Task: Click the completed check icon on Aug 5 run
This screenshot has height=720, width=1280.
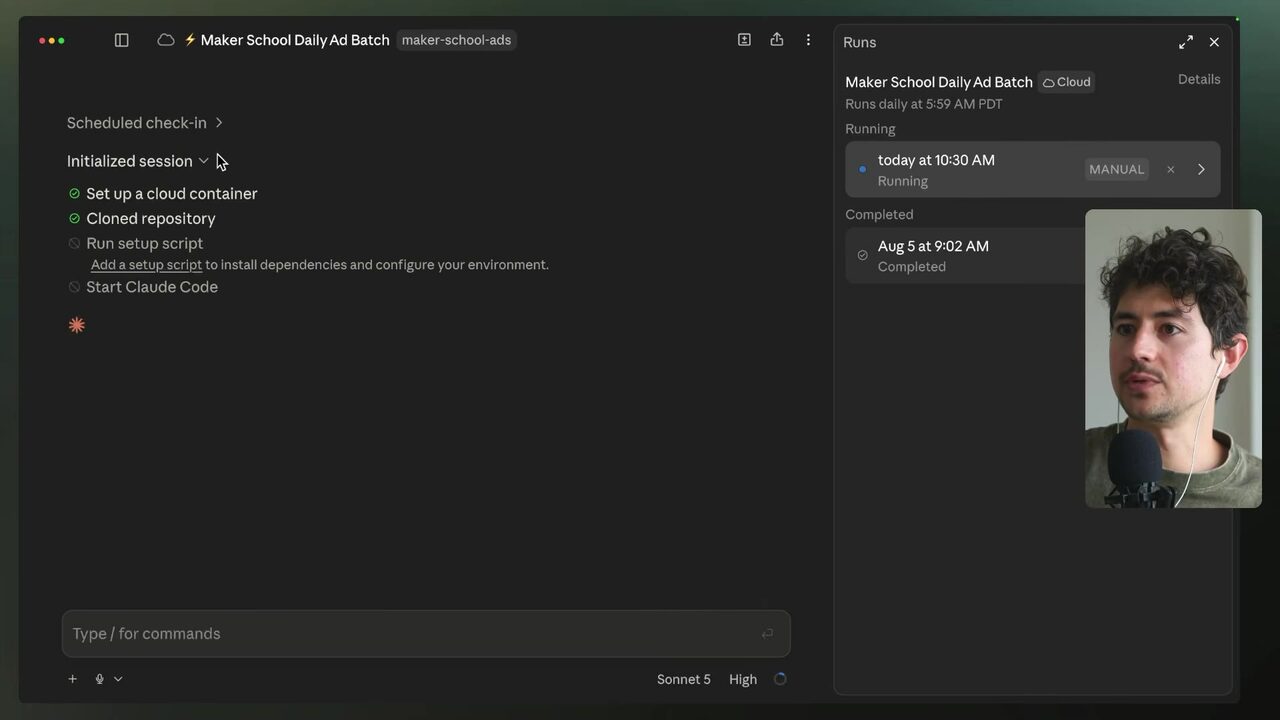Action: point(862,255)
